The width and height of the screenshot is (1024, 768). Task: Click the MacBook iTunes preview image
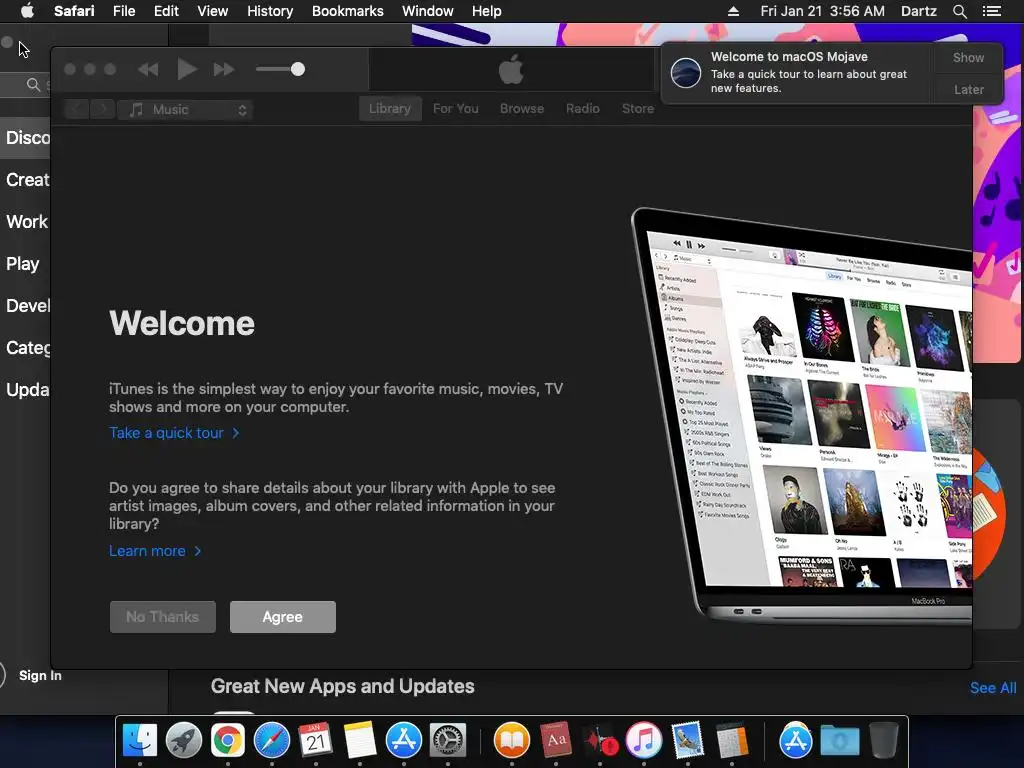coord(802,415)
